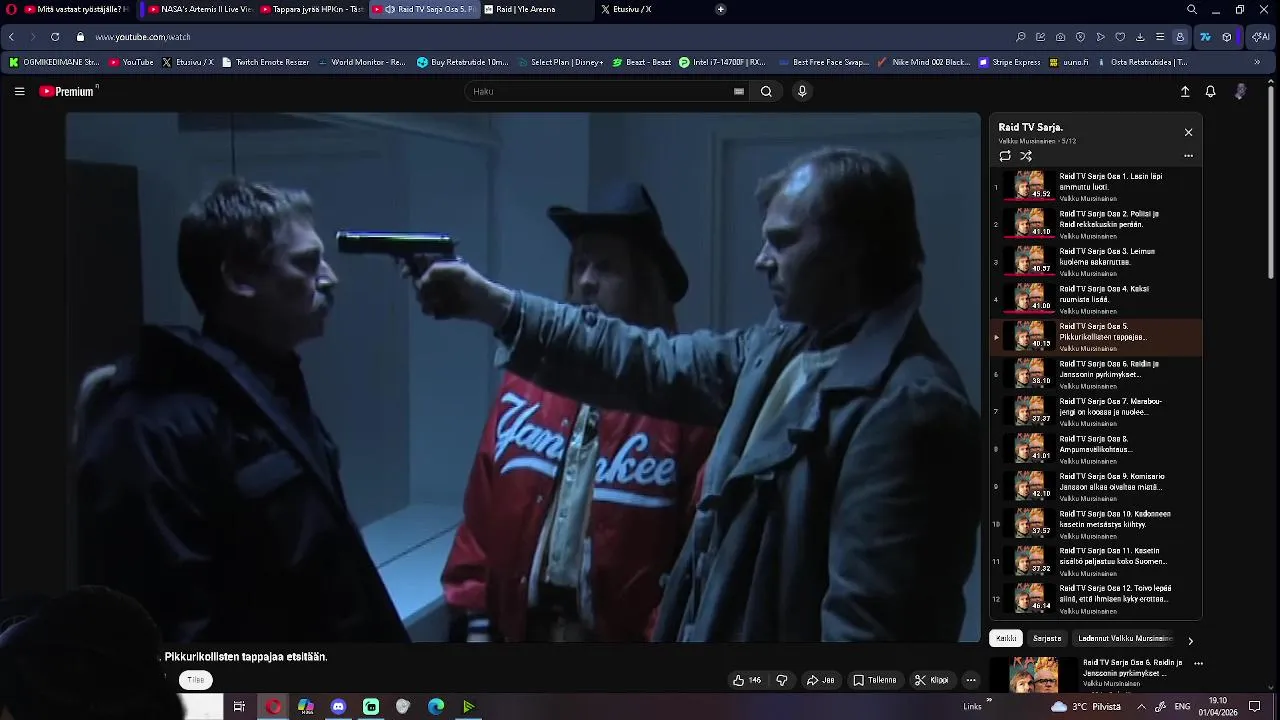Screen dimensions: 1280x720
Task: Go back in browser history
Action: click(x=11, y=37)
